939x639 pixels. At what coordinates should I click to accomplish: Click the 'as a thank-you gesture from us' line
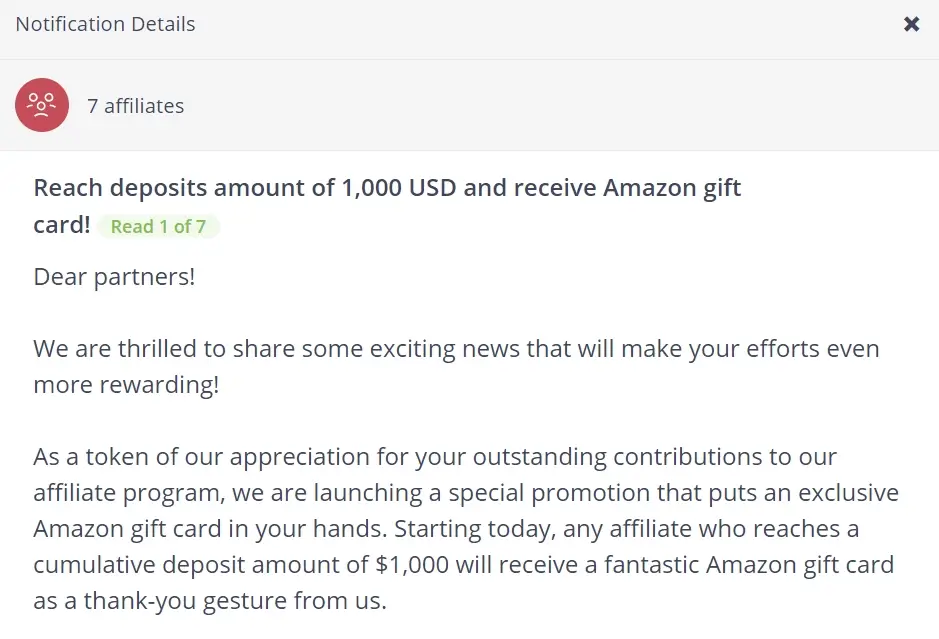pos(210,601)
